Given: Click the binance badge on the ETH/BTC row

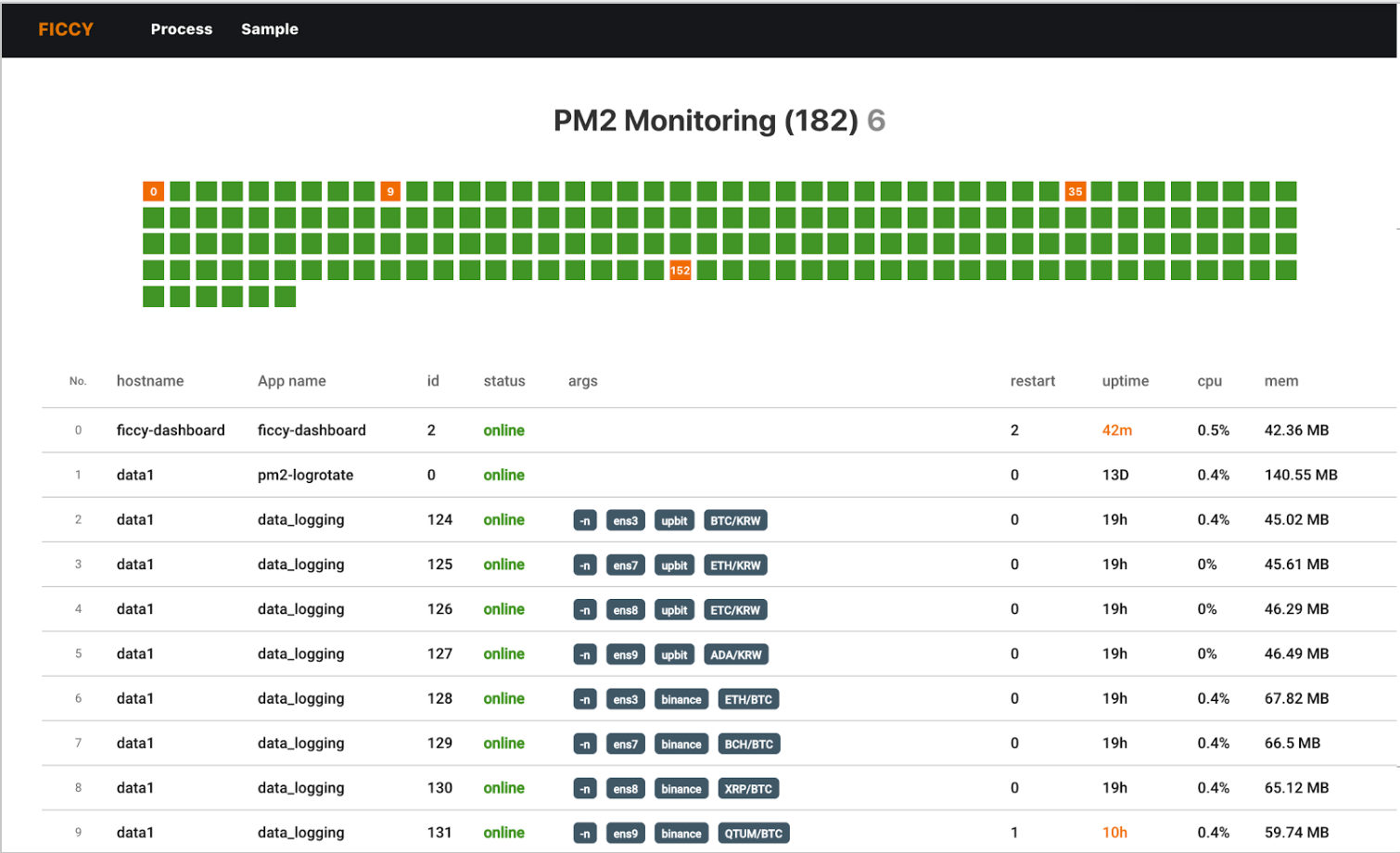Looking at the screenshot, I should pyautogui.click(x=681, y=698).
